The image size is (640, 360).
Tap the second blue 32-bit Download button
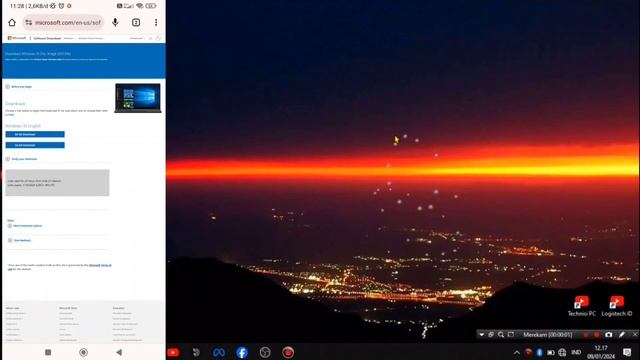(x=35, y=145)
